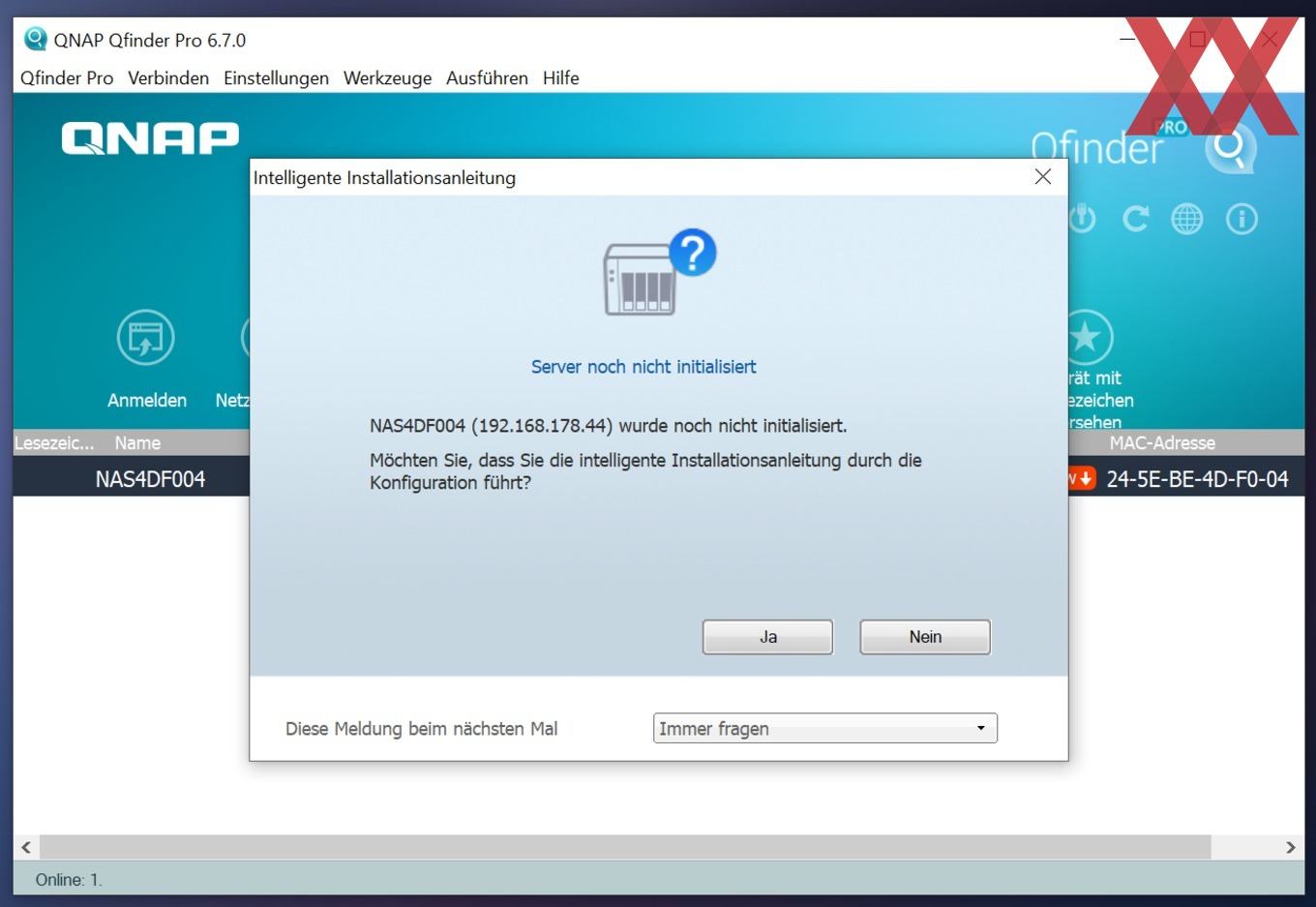This screenshot has width=1316, height=907.
Task: Click the QNAP logo
Action: pyautogui.click(x=150, y=138)
